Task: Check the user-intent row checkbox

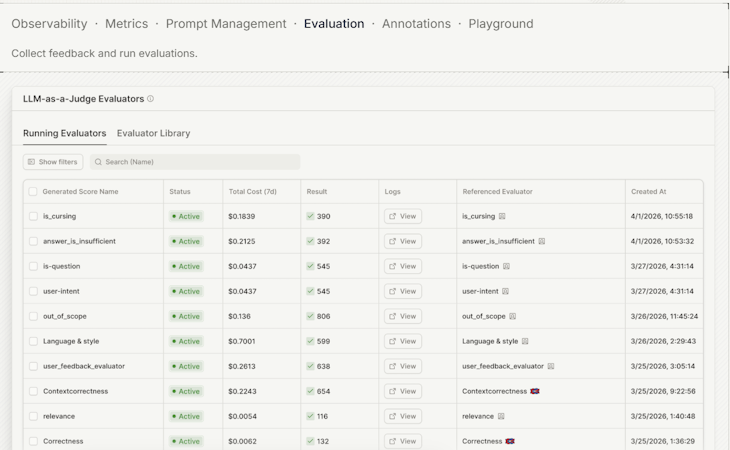Action: click(33, 291)
